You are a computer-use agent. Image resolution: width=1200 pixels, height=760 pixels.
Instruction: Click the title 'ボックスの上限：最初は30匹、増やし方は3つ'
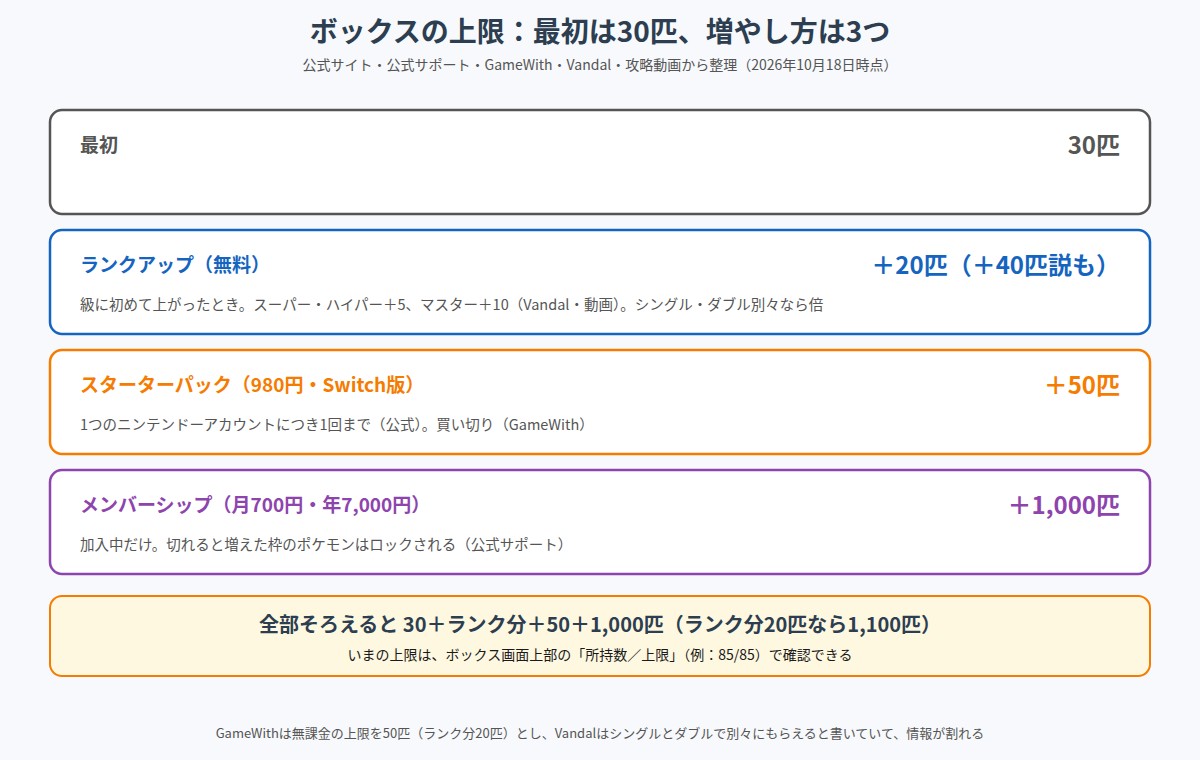(x=600, y=31)
